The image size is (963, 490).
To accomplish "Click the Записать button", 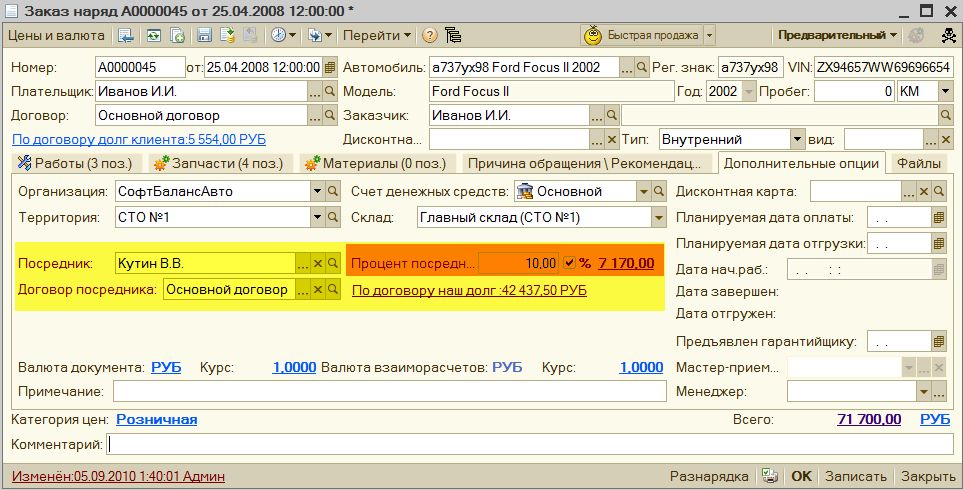I will [x=855, y=476].
